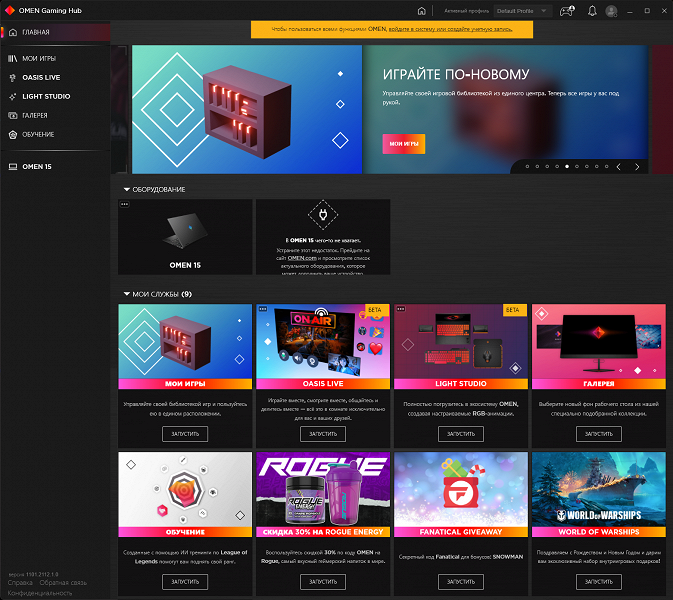Launch World of Warships with ЗАПУСТИТЬ

point(599,582)
